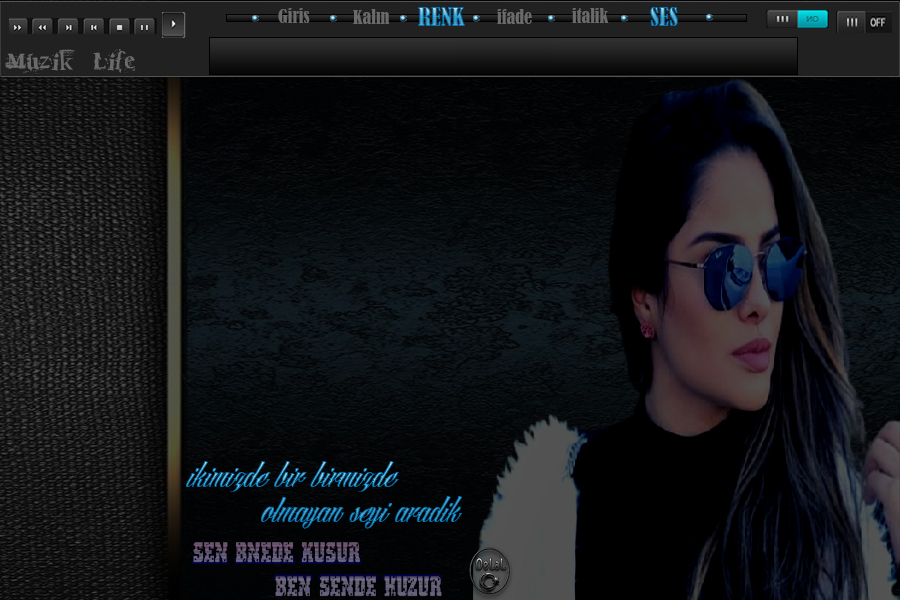
Task: Pause the current song
Action: [145, 26]
